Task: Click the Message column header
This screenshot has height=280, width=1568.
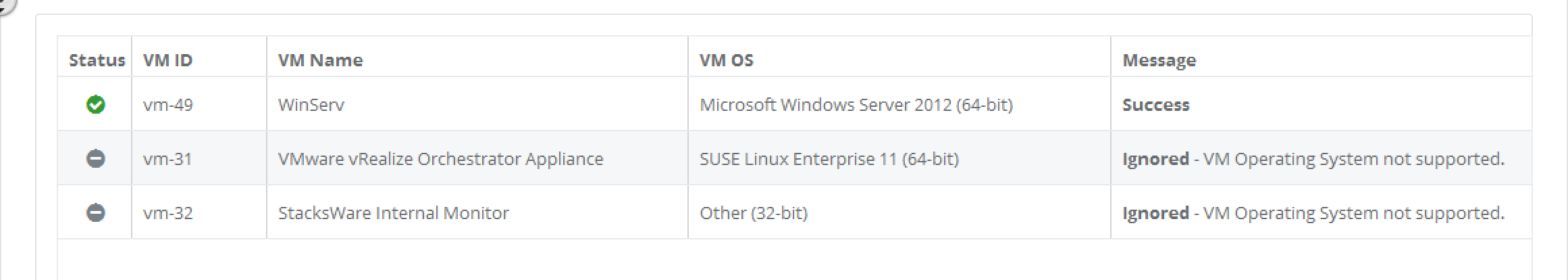Action: click(x=1159, y=60)
